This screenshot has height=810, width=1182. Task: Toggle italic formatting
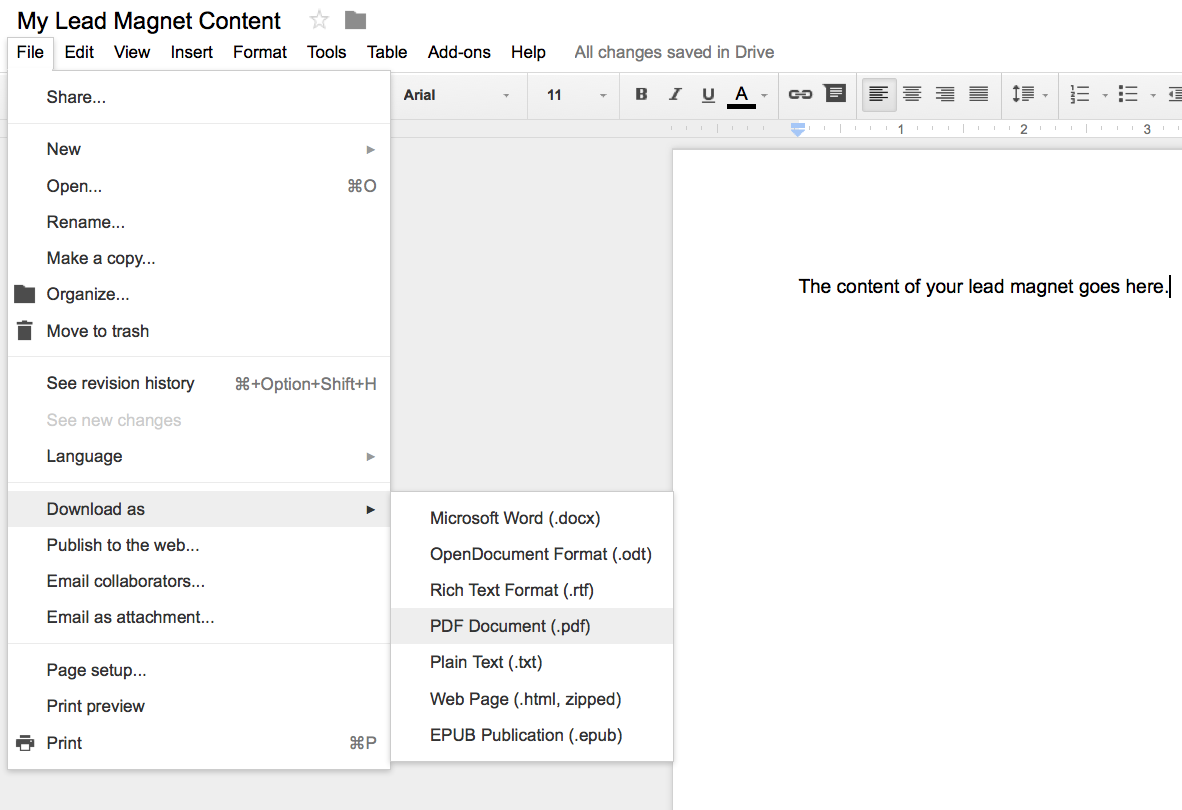[x=675, y=94]
